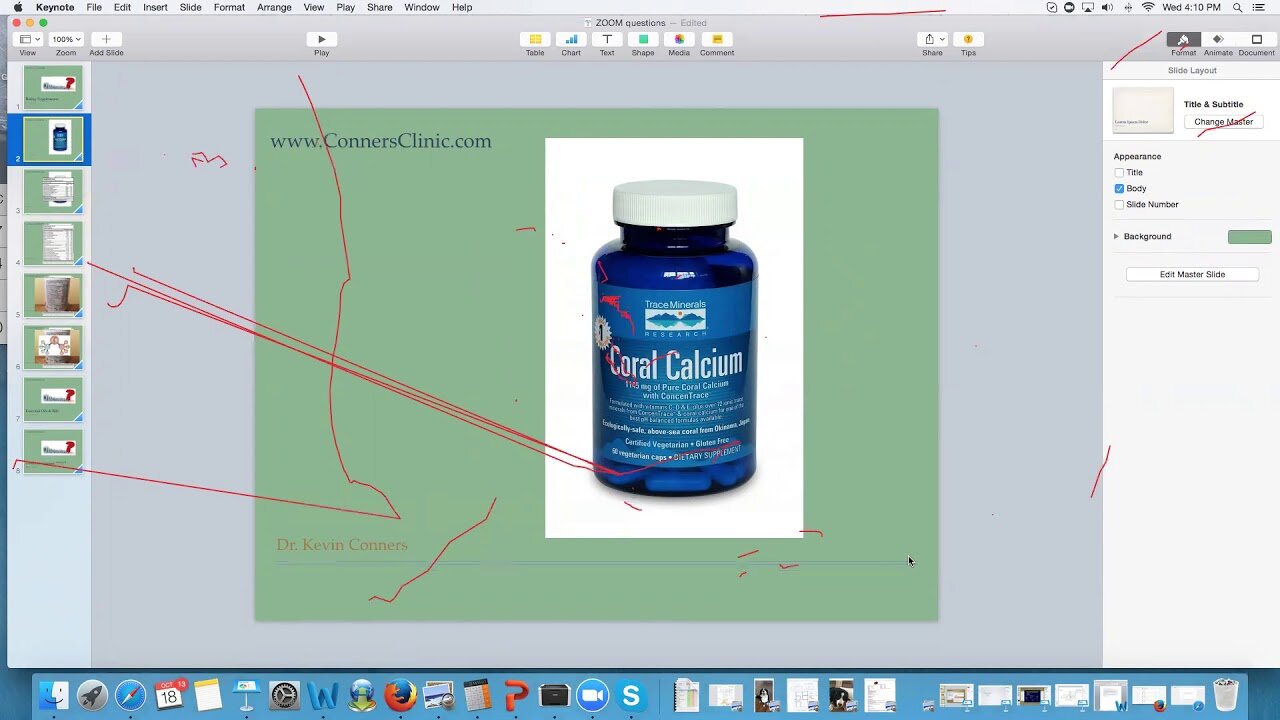Open Finder from the Dock
Viewport: 1280px width, 720px height.
(54, 695)
